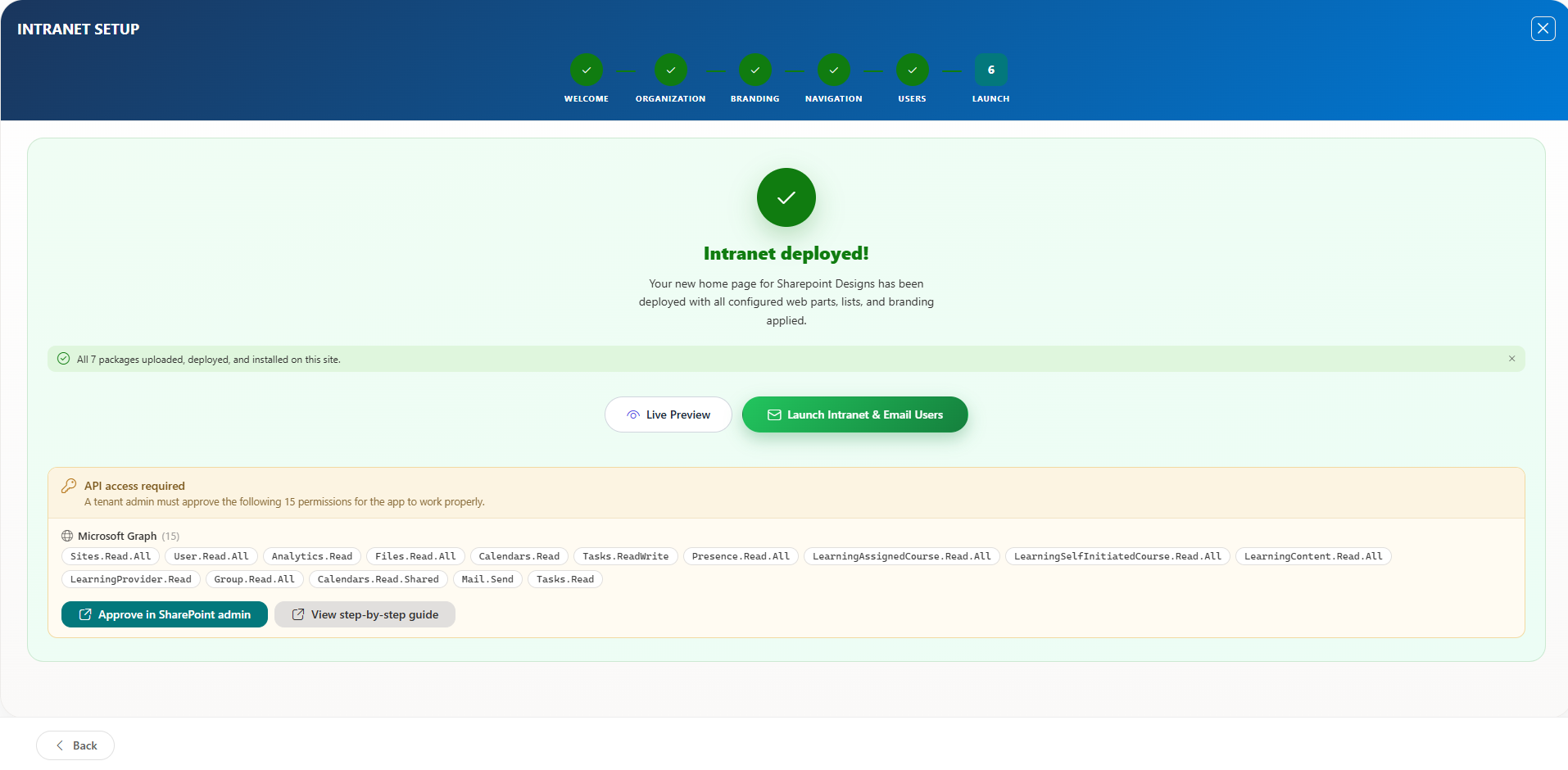Select the Mail.Send permission chip
1568x770 pixels.
coord(487,579)
